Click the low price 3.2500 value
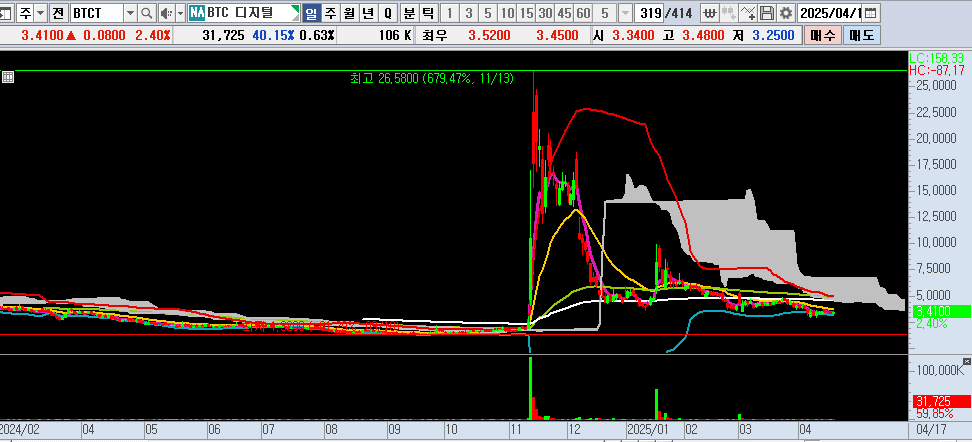Screen dimensions: 972x442 (773, 35)
